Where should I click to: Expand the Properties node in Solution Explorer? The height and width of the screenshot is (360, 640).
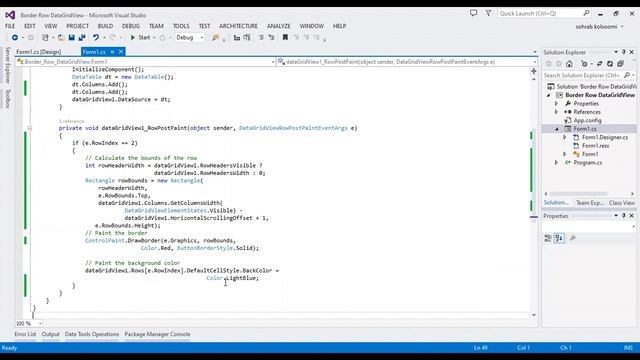(556, 104)
